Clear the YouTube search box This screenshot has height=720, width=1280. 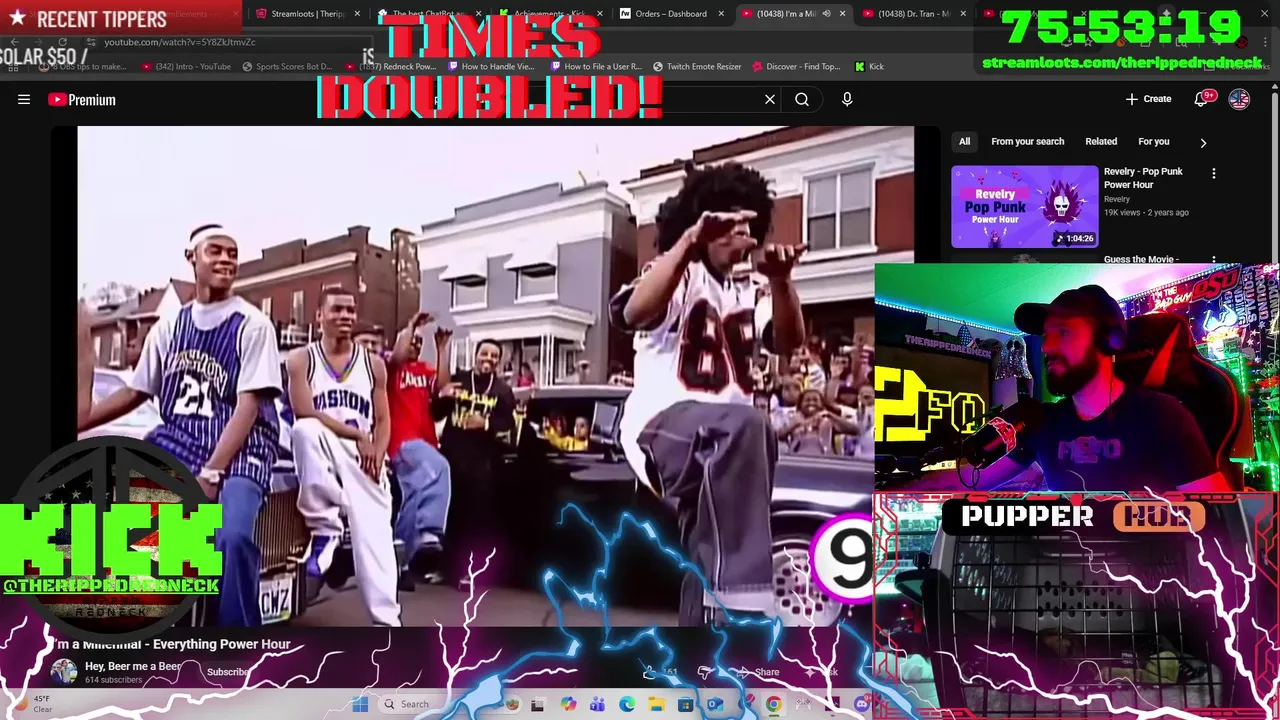point(770,99)
